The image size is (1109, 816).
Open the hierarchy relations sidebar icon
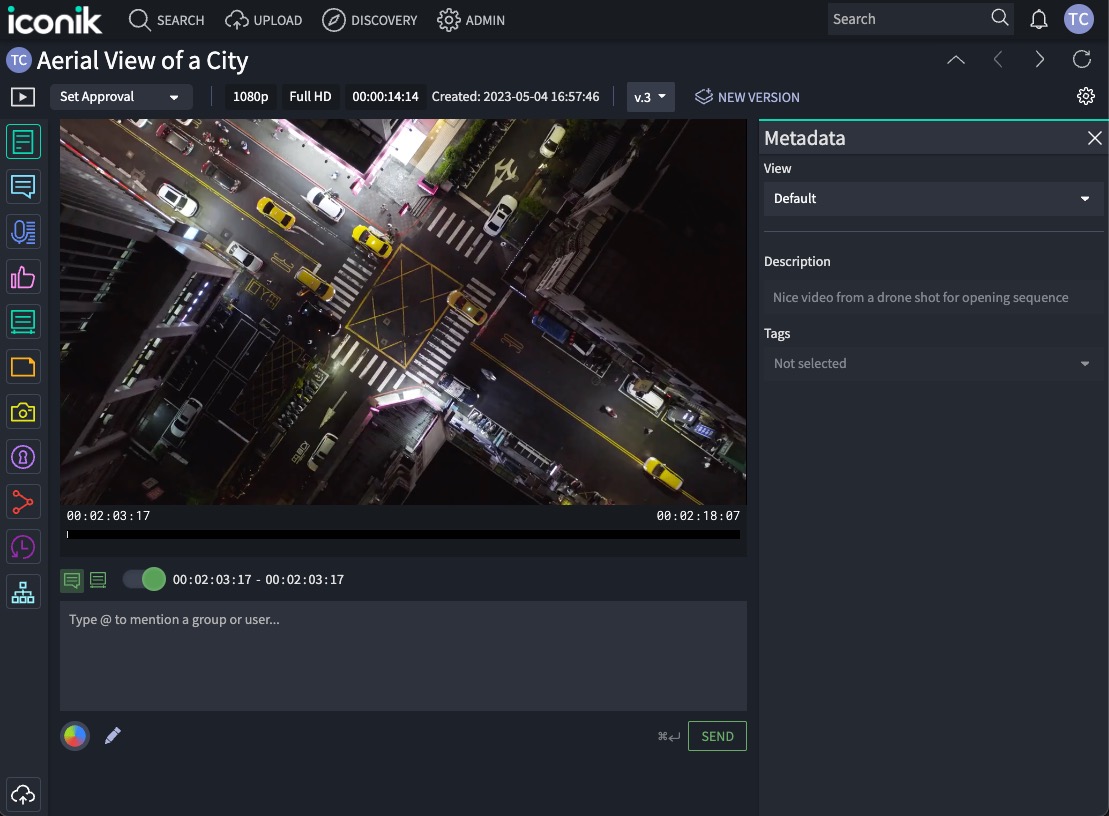click(x=23, y=592)
